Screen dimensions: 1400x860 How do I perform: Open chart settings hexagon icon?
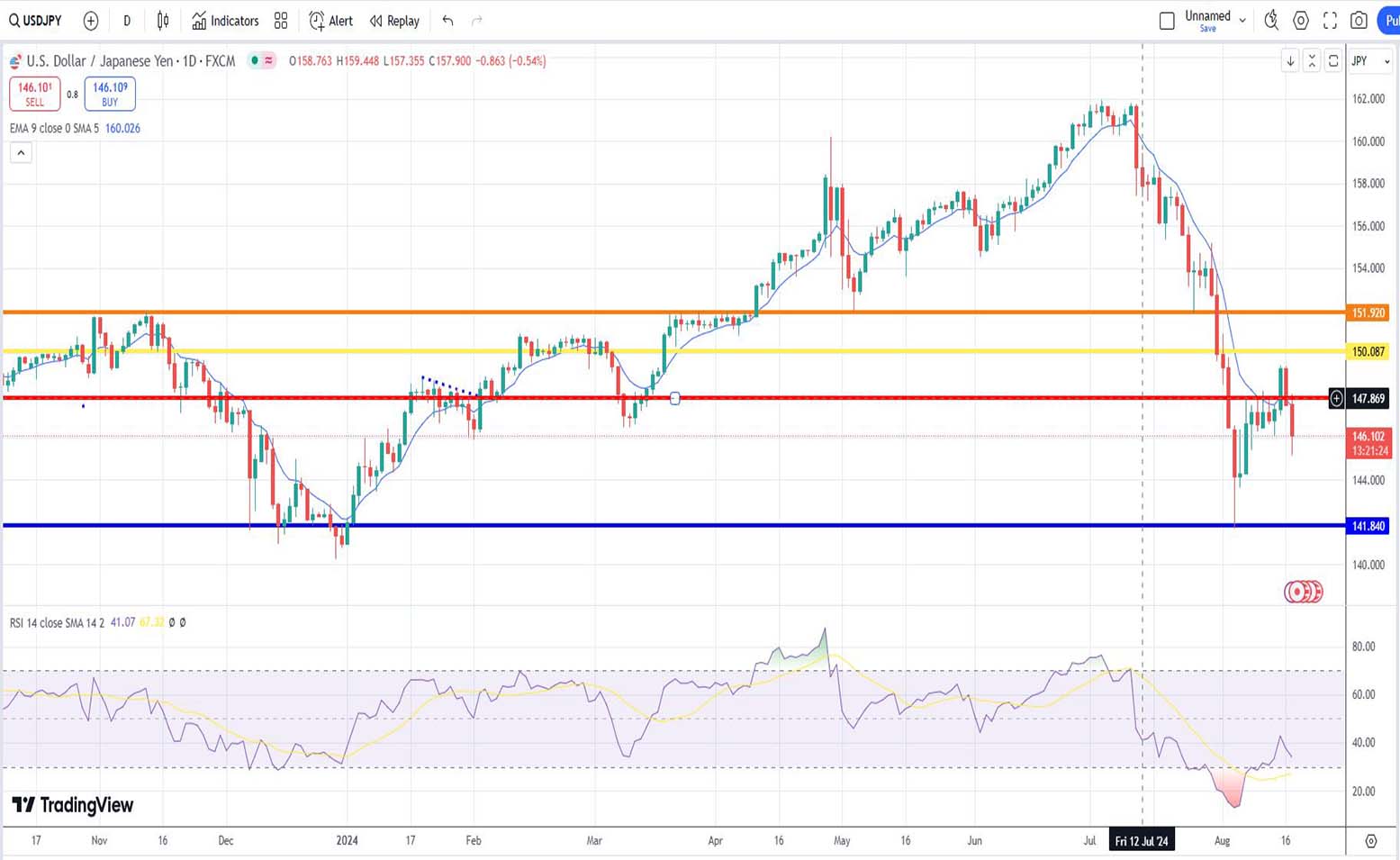1301,21
